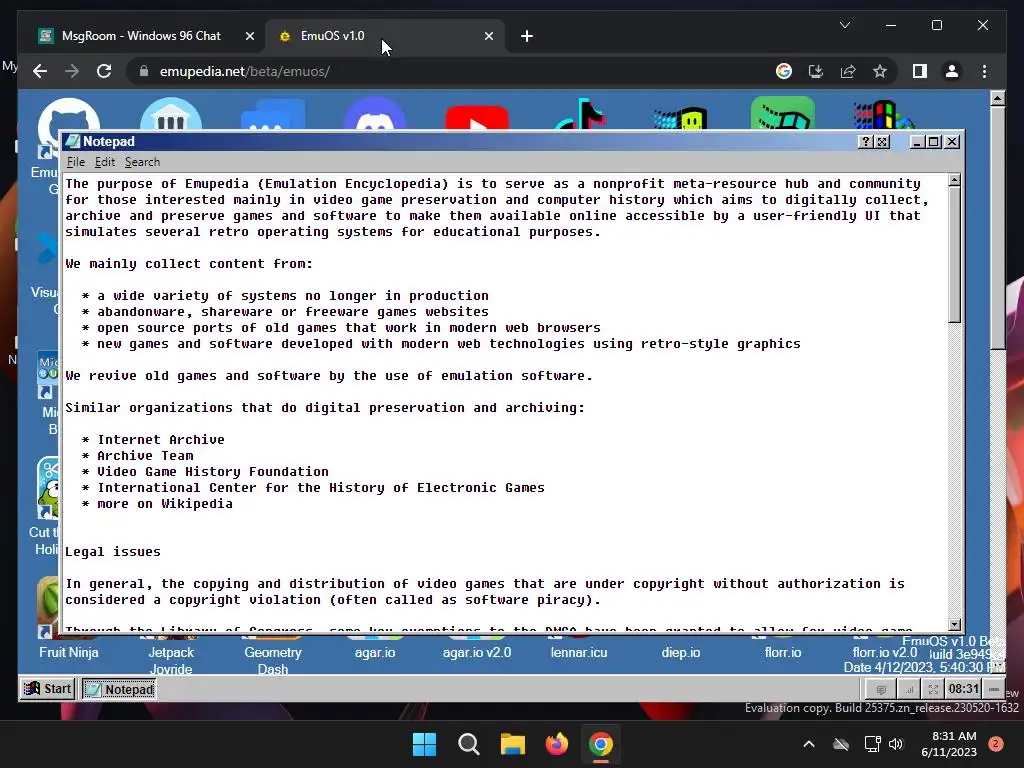
Task: Bookmark this page with the star icon
Action: pyautogui.click(x=880, y=71)
